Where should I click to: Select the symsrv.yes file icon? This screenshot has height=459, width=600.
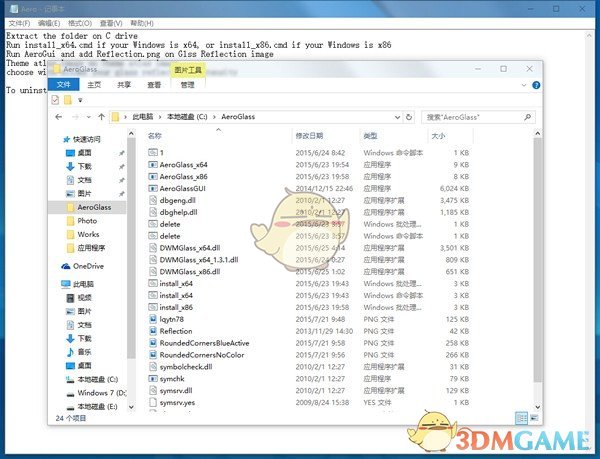tap(153, 402)
